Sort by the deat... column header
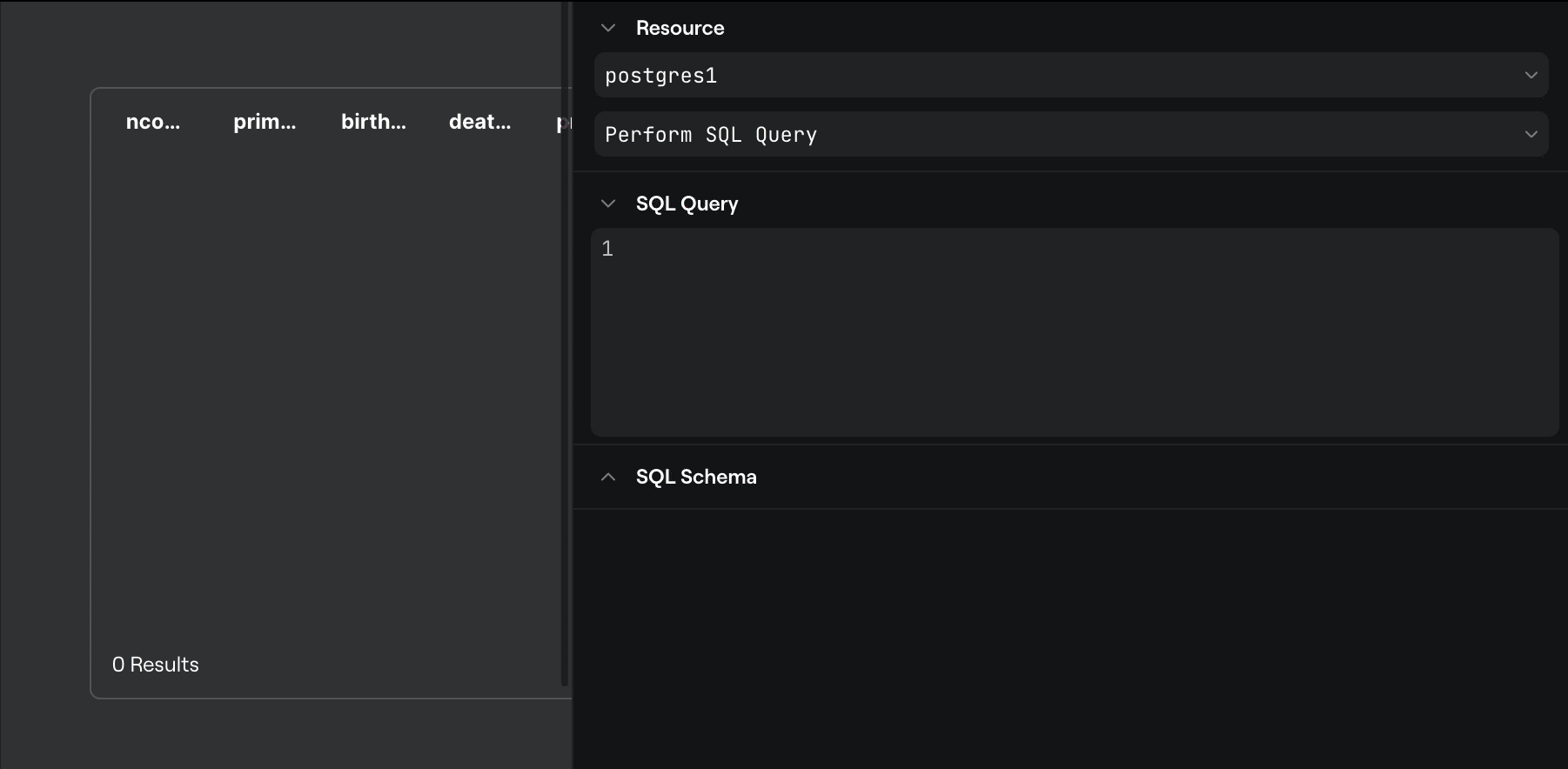 click(479, 122)
